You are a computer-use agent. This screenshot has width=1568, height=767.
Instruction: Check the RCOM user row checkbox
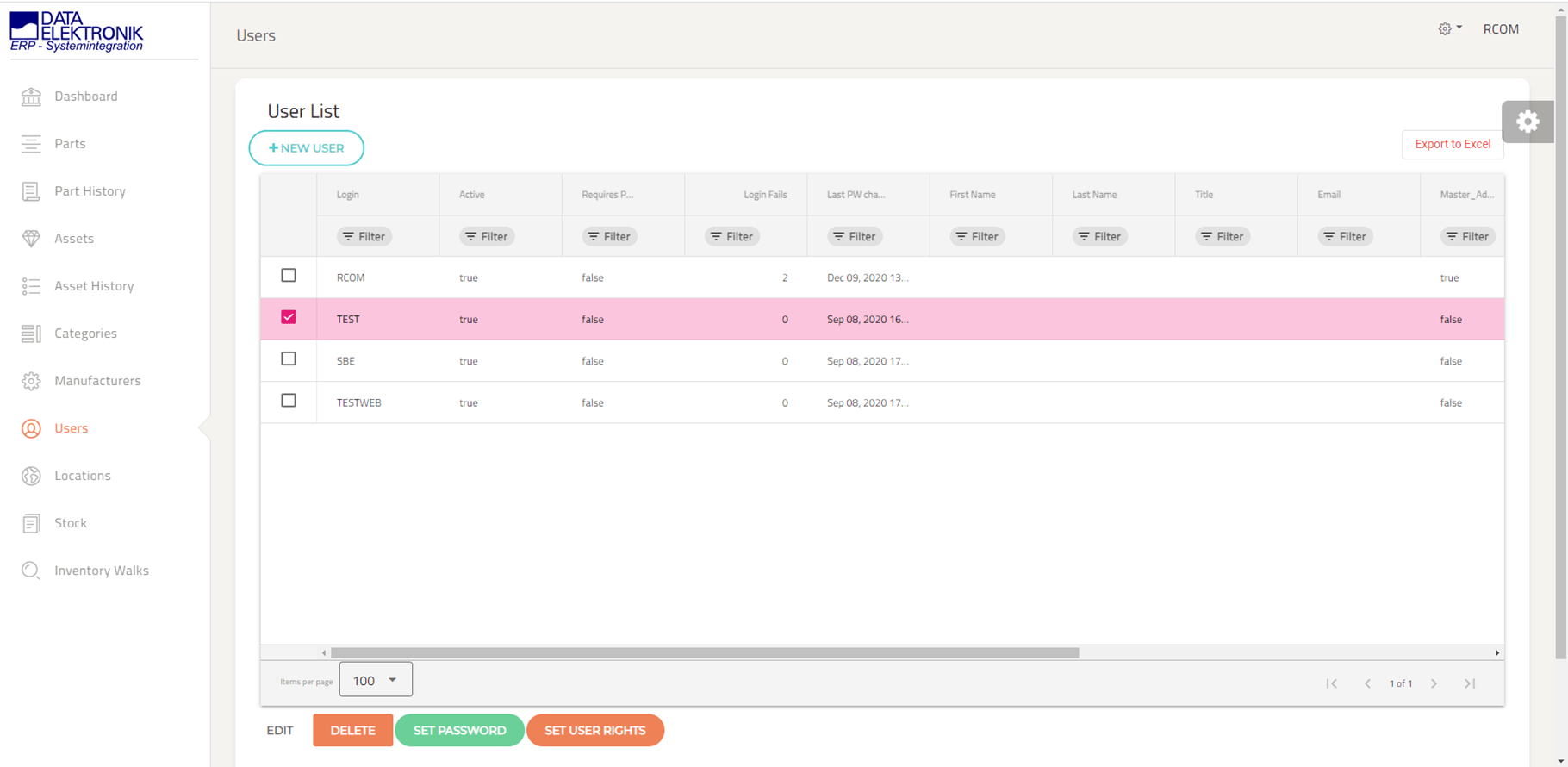pos(289,276)
